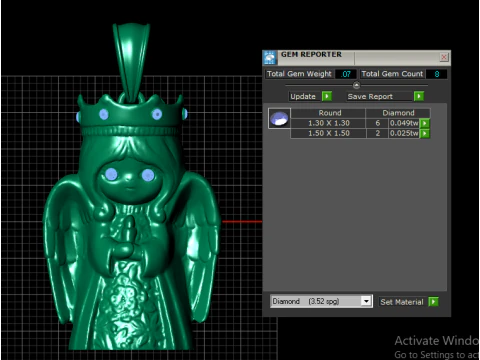The height and width of the screenshot is (360, 480).
Task: Click the green arrow next to Save Report
Action: [x=419, y=96]
